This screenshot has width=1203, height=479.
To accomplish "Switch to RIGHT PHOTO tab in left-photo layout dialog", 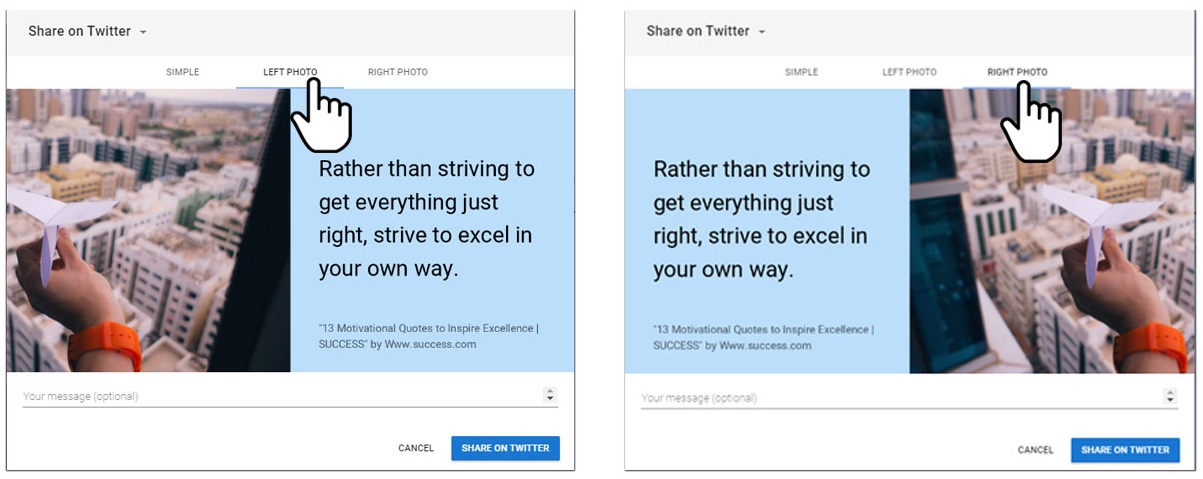I will pos(398,72).
